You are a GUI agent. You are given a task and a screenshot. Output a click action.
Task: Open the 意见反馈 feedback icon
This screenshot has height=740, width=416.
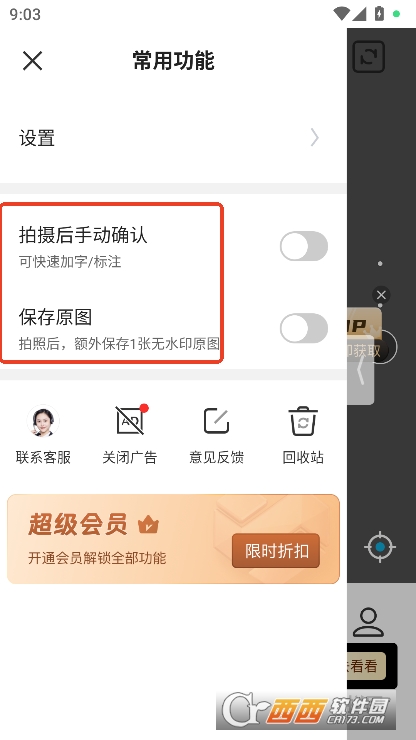tap(216, 421)
